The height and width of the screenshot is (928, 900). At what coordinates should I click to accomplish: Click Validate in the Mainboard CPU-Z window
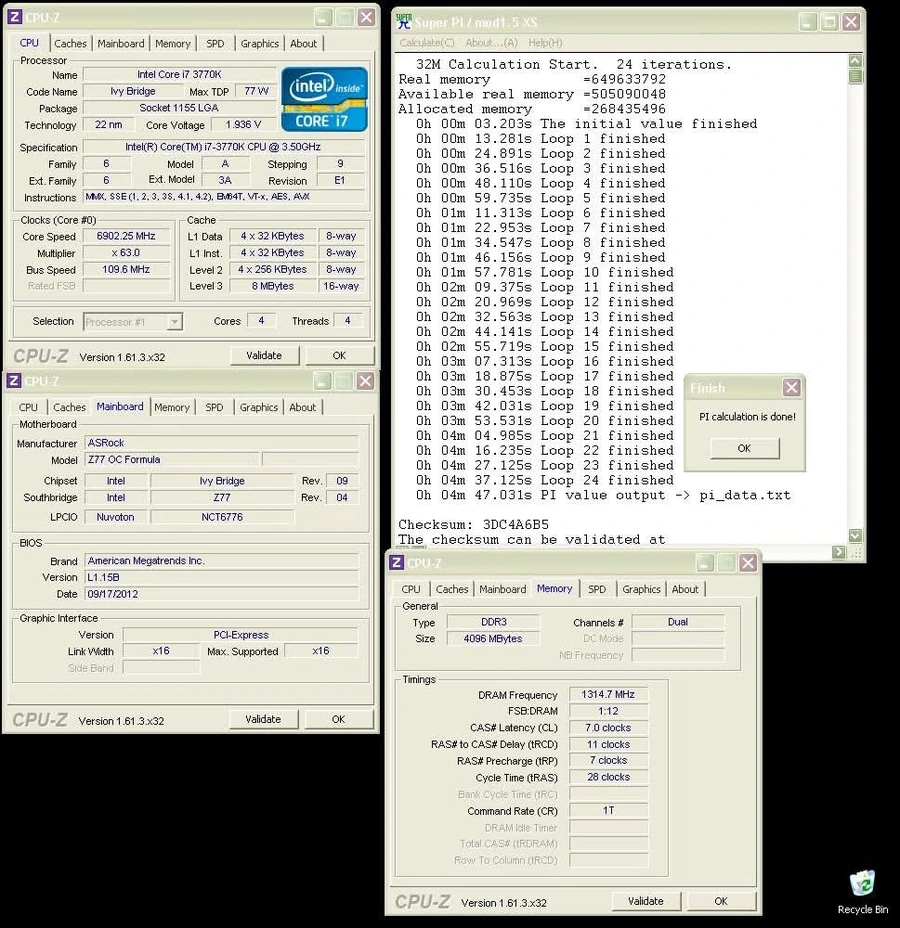[x=263, y=719]
